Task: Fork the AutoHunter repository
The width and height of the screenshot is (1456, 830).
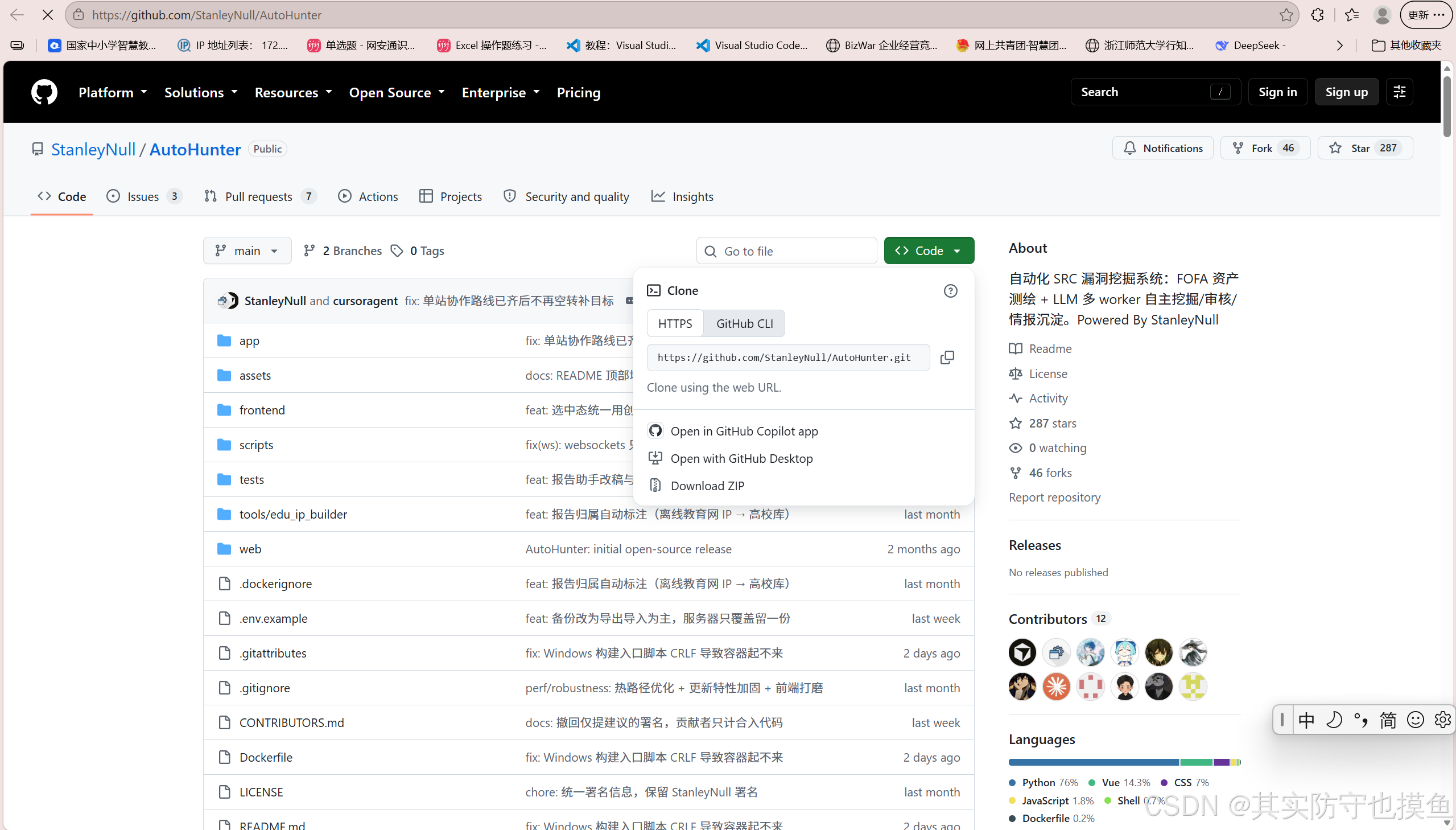Action: pyautogui.click(x=1265, y=148)
